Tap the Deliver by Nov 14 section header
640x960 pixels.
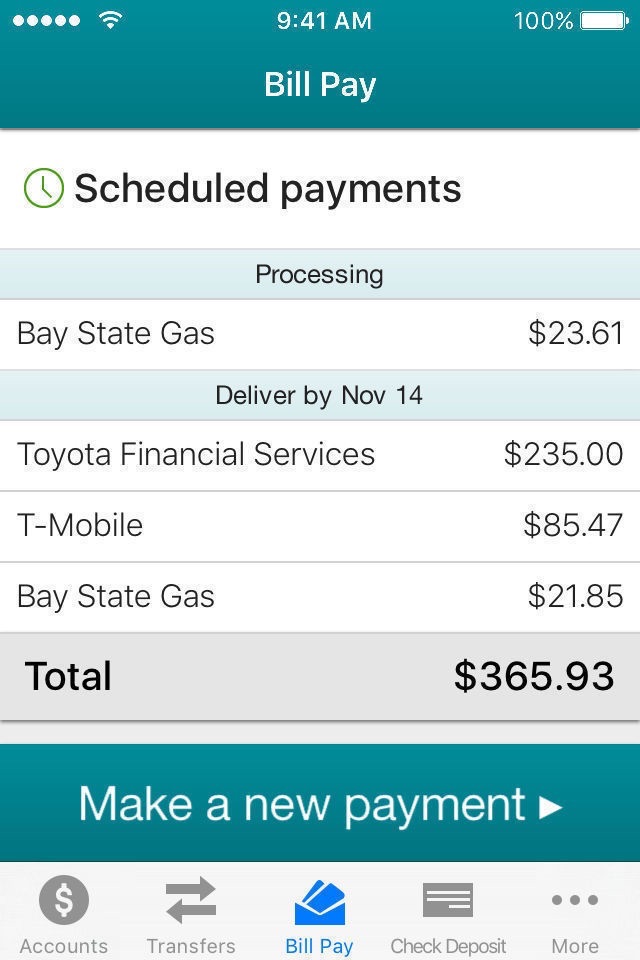(320, 395)
